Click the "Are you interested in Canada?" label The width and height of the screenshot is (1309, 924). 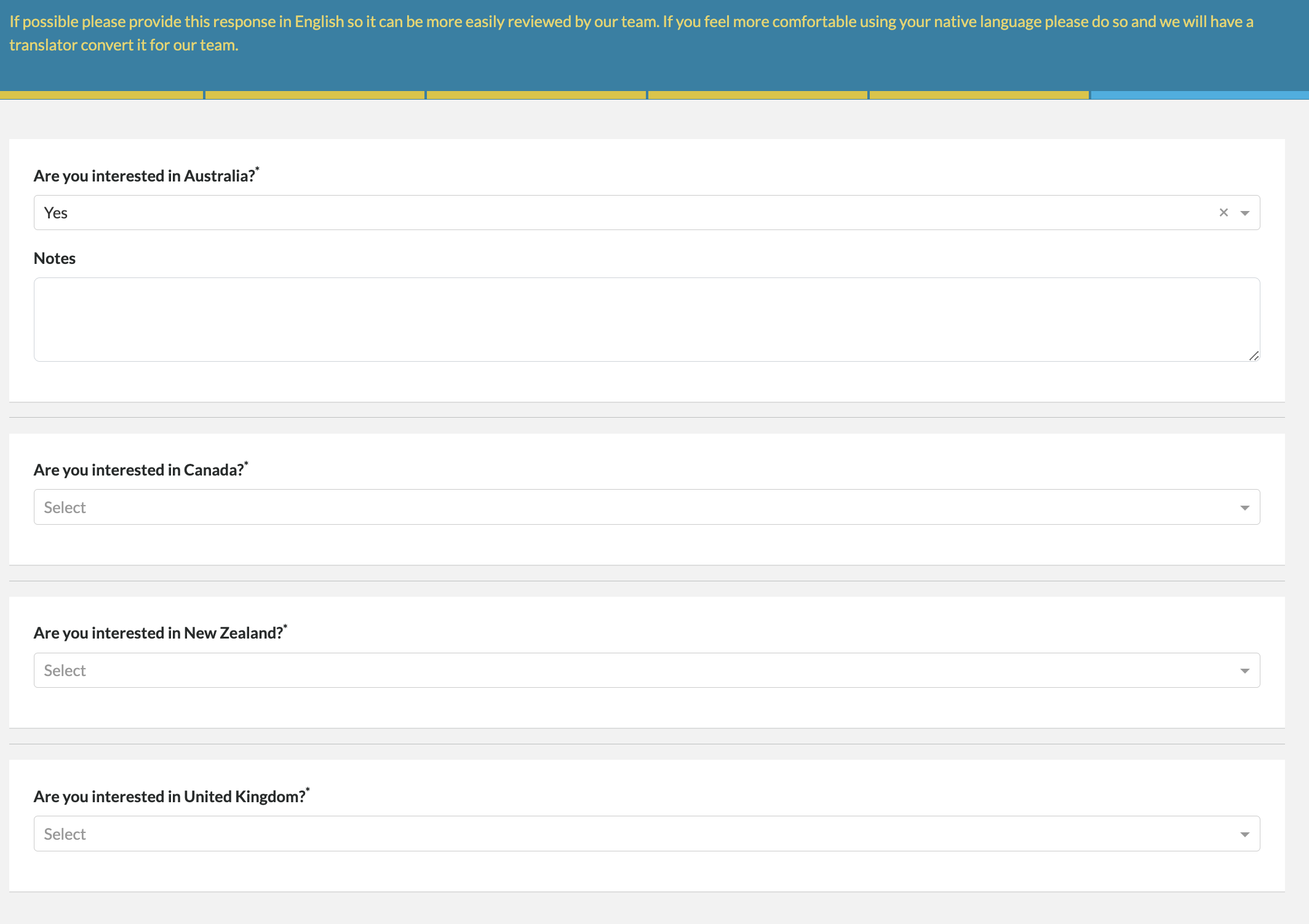point(138,469)
